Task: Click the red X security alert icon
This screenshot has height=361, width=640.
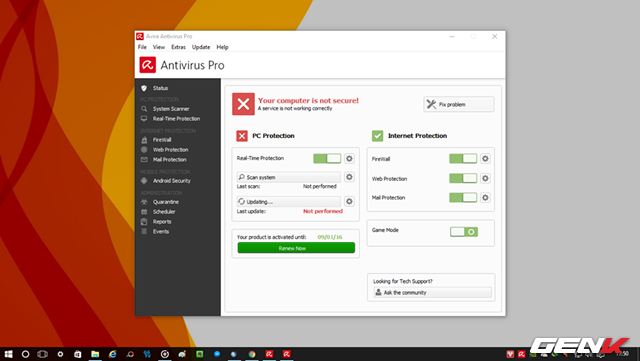Action: 243,104
